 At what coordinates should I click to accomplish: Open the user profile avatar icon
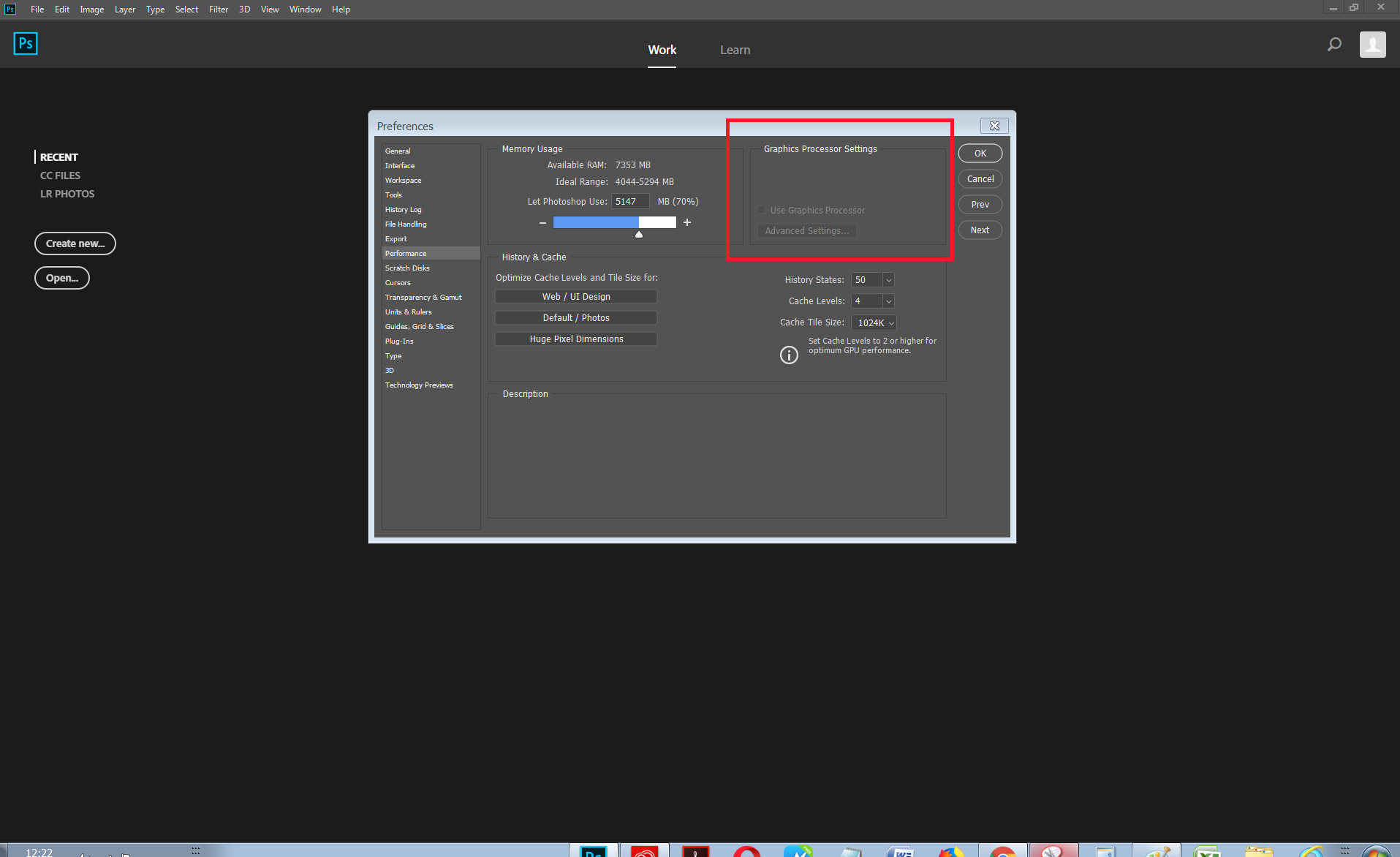click(1372, 45)
